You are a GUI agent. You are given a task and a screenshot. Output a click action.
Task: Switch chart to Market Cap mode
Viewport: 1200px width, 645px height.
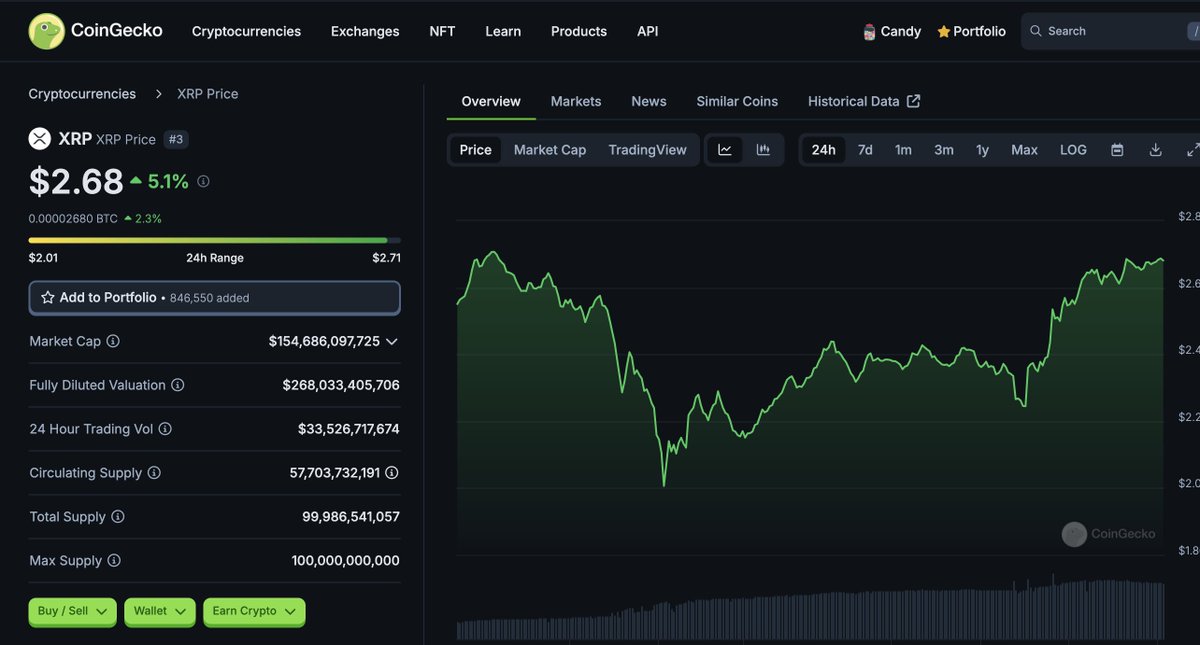[549, 149]
